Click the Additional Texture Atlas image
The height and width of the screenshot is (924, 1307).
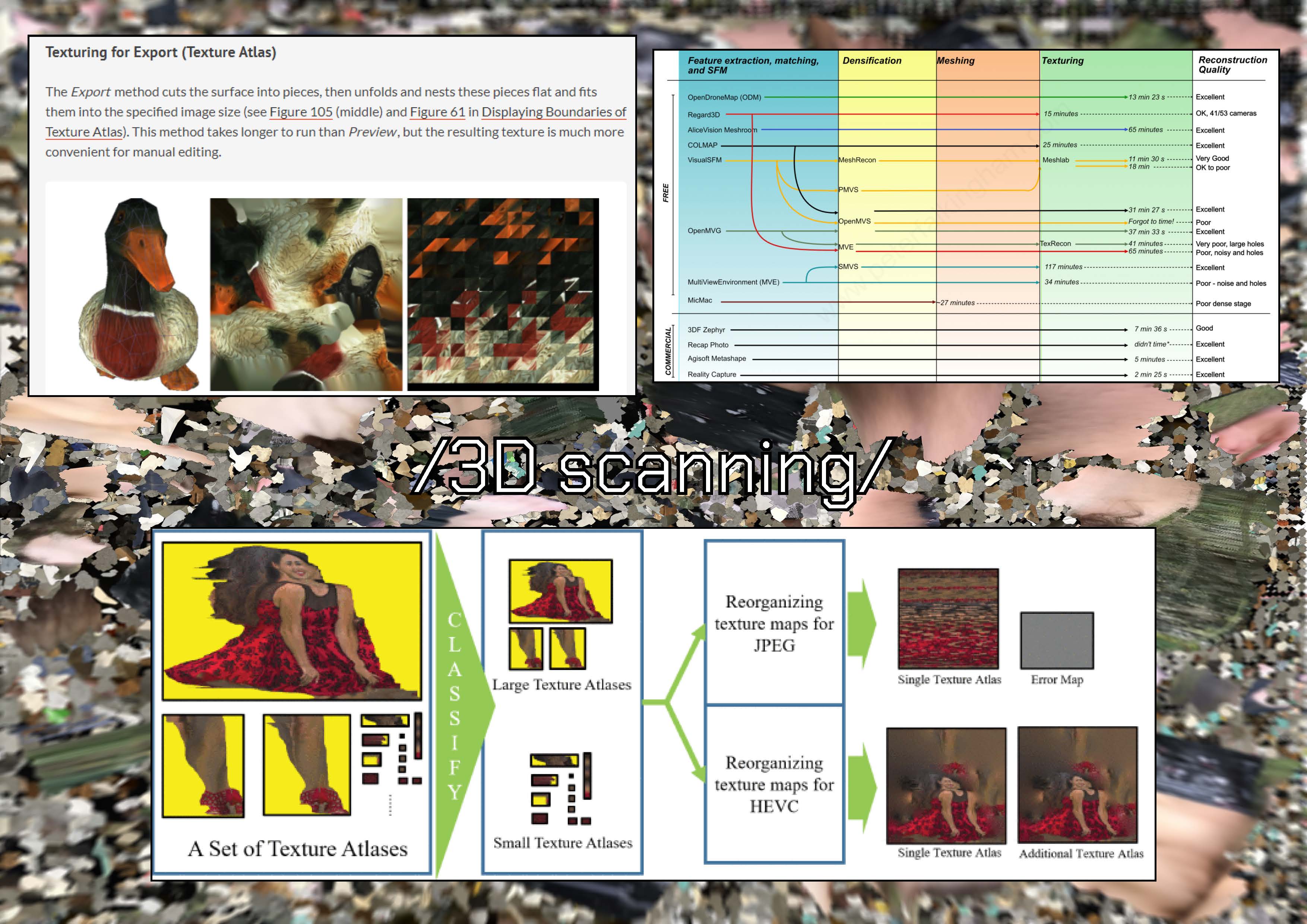coord(1077,785)
